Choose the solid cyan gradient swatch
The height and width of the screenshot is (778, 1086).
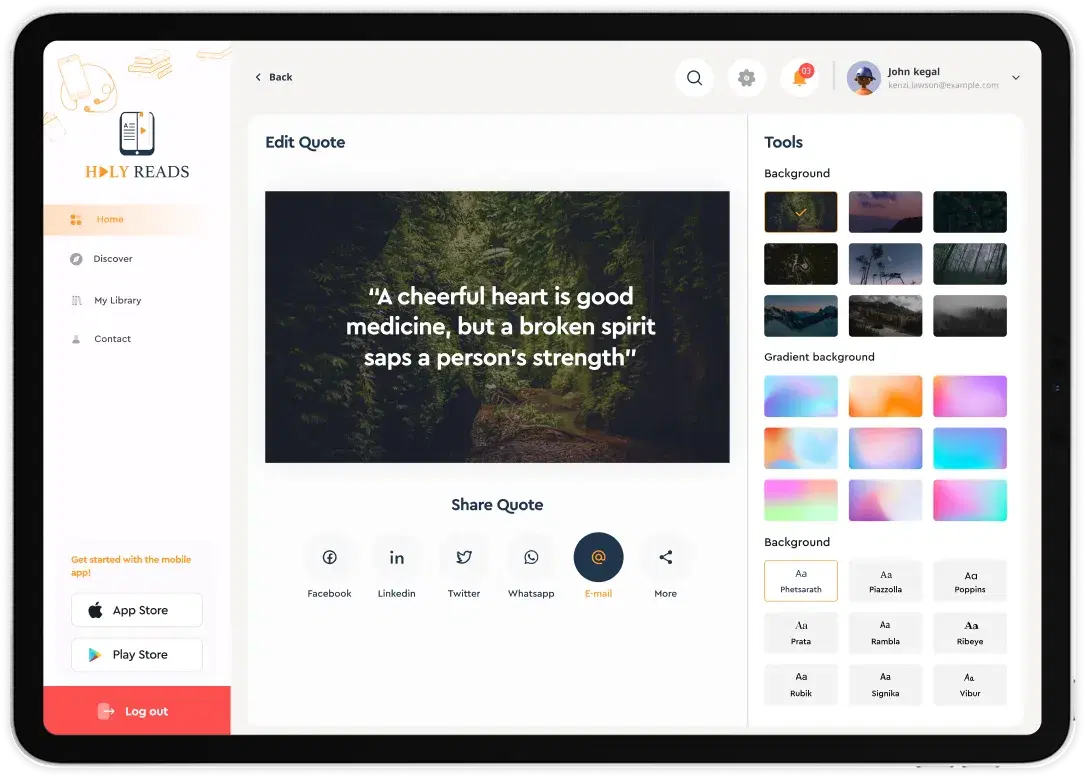click(x=970, y=448)
